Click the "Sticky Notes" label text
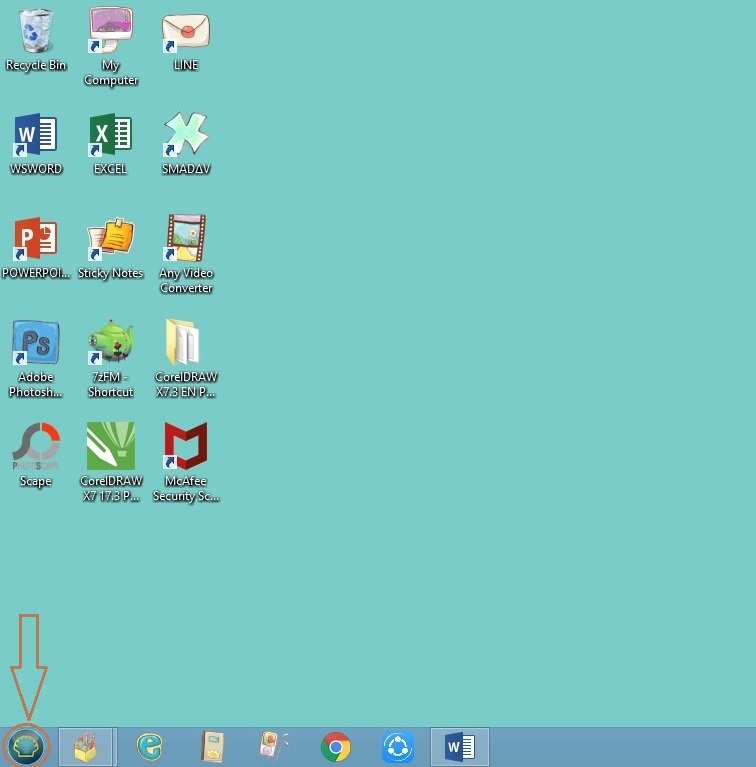The height and width of the screenshot is (767, 756). point(111,273)
